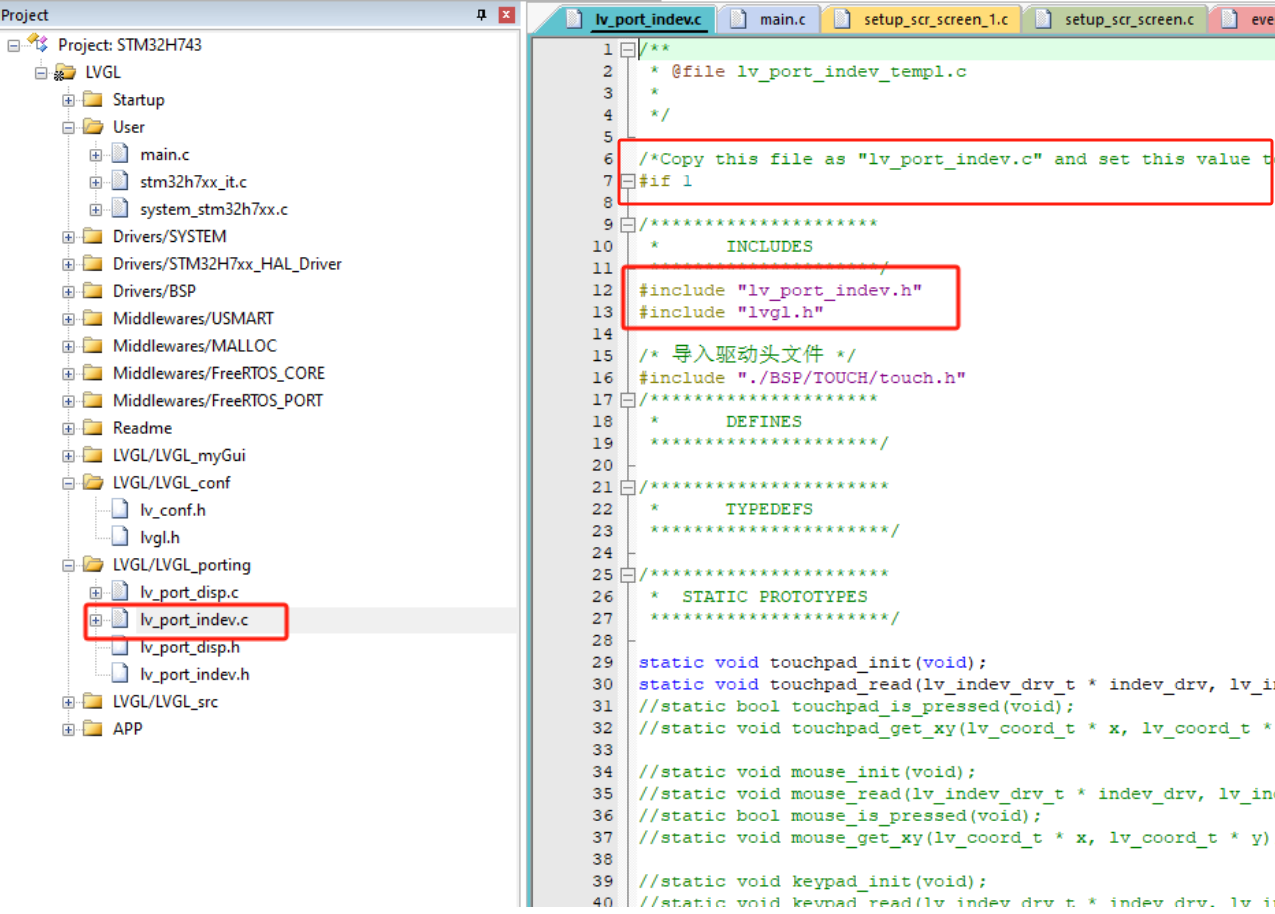The width and height of the screenshot is (1275, 914).
Task: Click the Readme folder icon
Action: (x=93, y=427)
